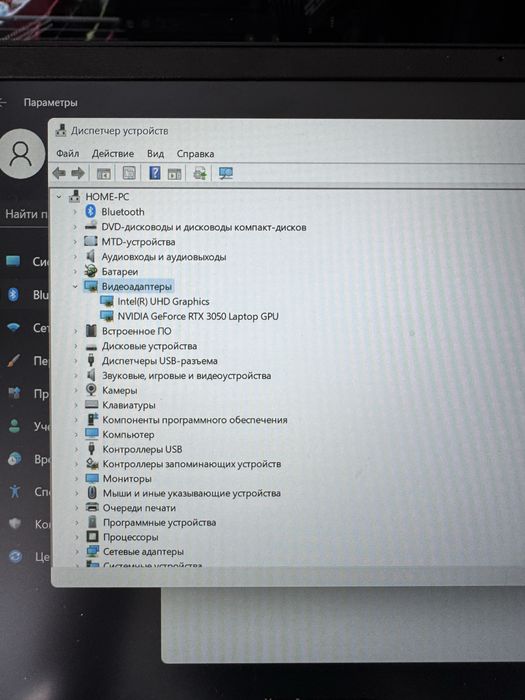The height and width of the screenshot is (700, 525).
Task: Expand the MTD-устройства arrow
Action: (x=75, y=242)
